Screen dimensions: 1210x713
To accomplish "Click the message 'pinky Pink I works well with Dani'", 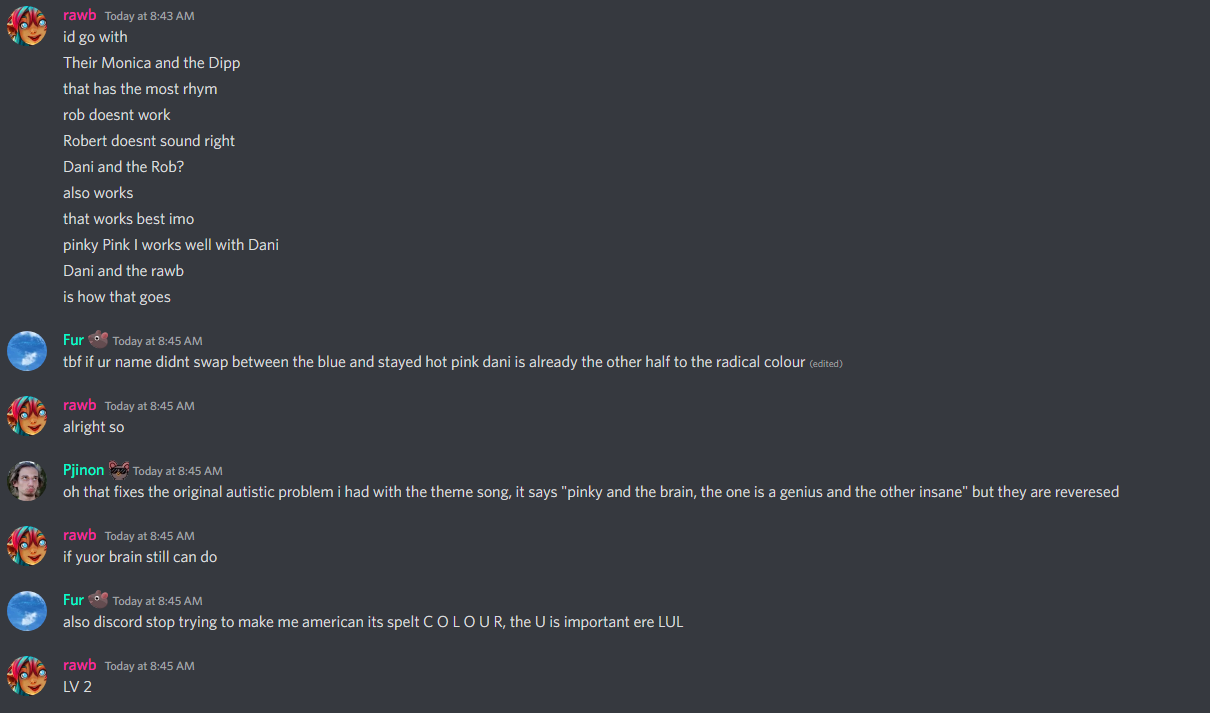I will tap(171, 245).
